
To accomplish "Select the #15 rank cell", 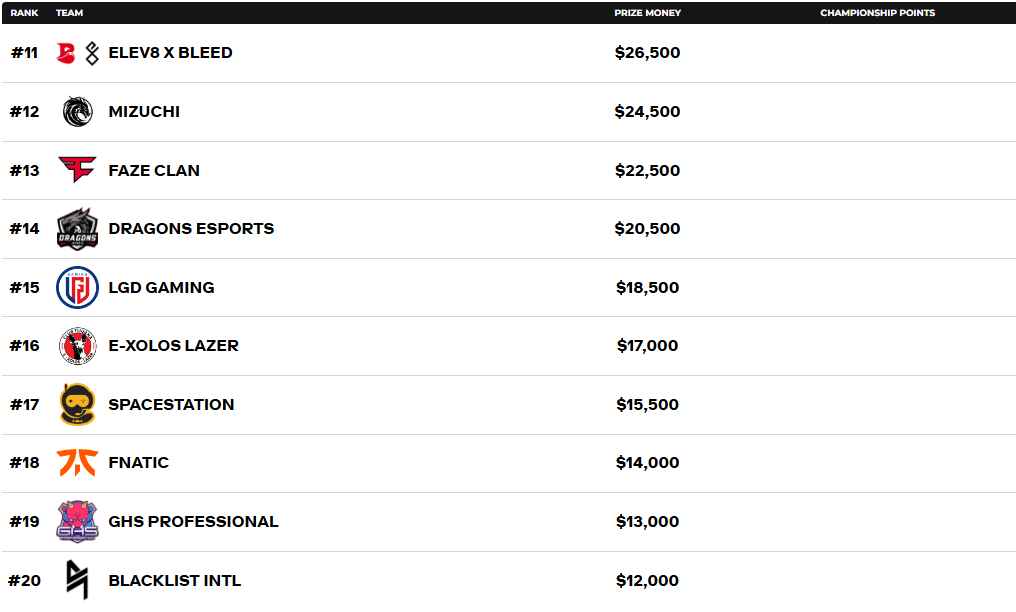I will pyautogui.click(x=24, y=288).
